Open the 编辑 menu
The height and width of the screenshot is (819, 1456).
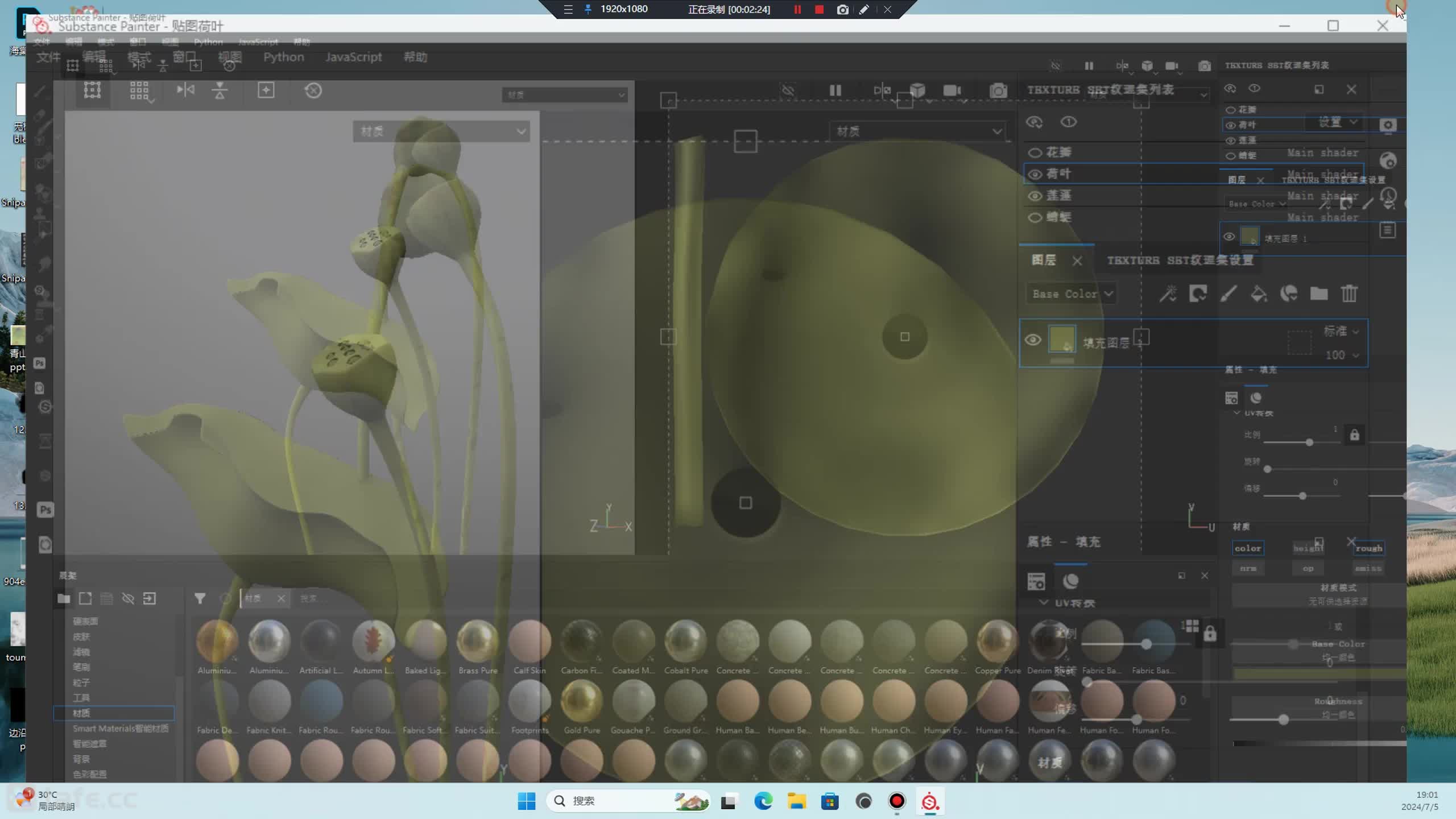click(94, 57)
